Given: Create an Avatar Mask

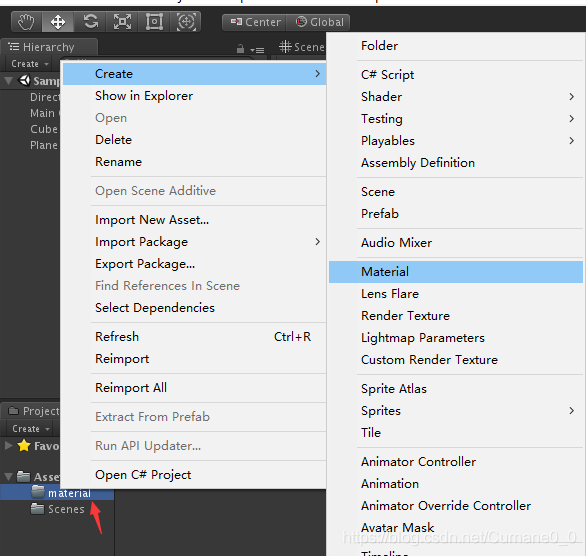Looking at the screenshot, I should point(456,528).
